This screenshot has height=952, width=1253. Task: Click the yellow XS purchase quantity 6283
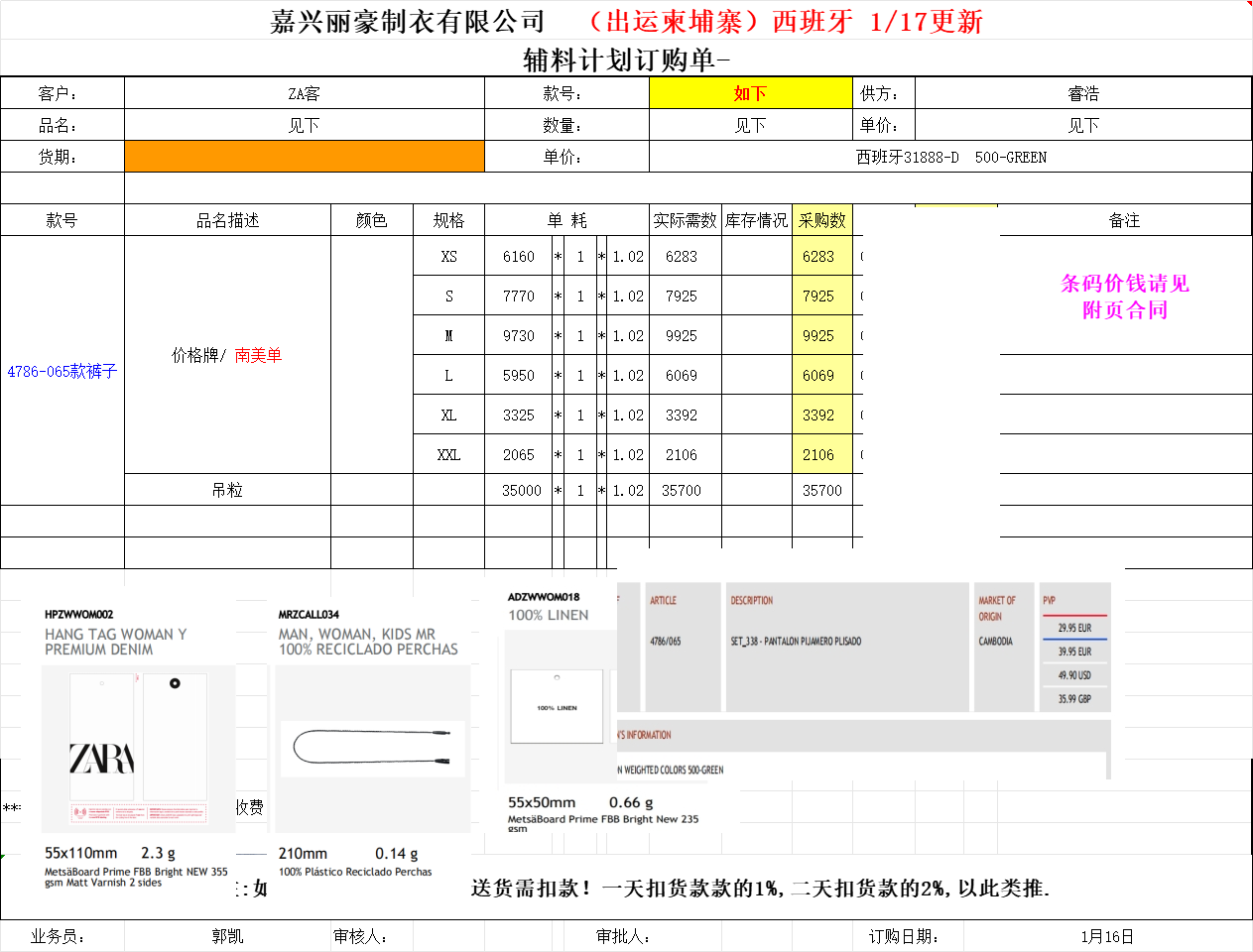click(819, 256)
